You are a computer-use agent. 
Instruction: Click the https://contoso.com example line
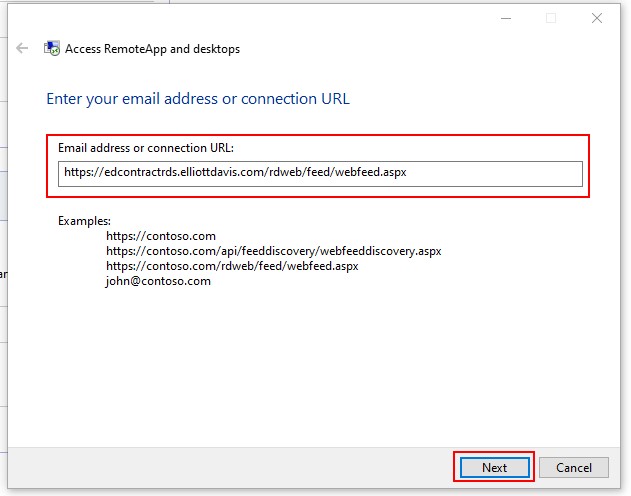coord(161,236)
